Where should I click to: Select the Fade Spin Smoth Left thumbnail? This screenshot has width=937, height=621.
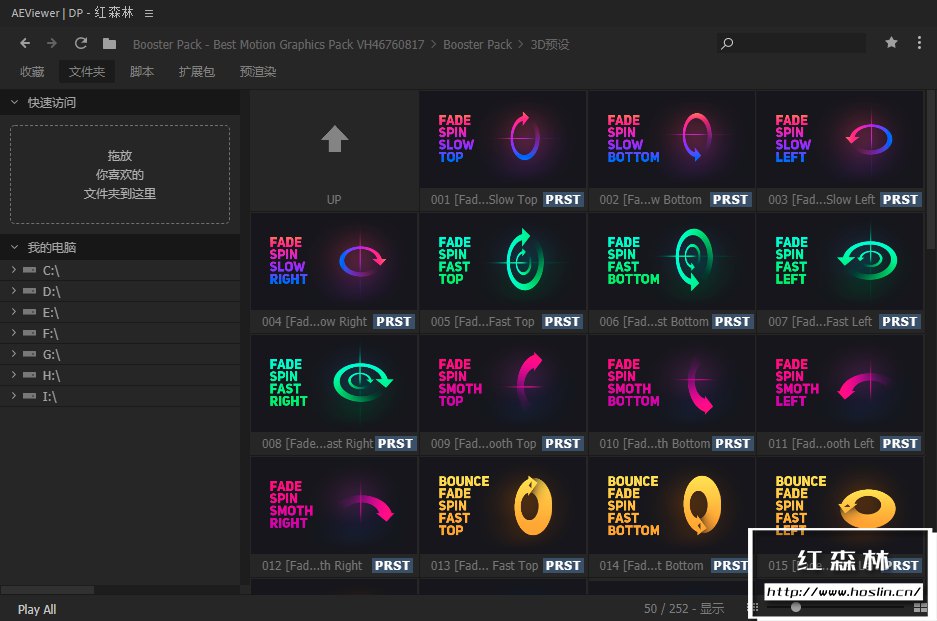coord(840,383)
